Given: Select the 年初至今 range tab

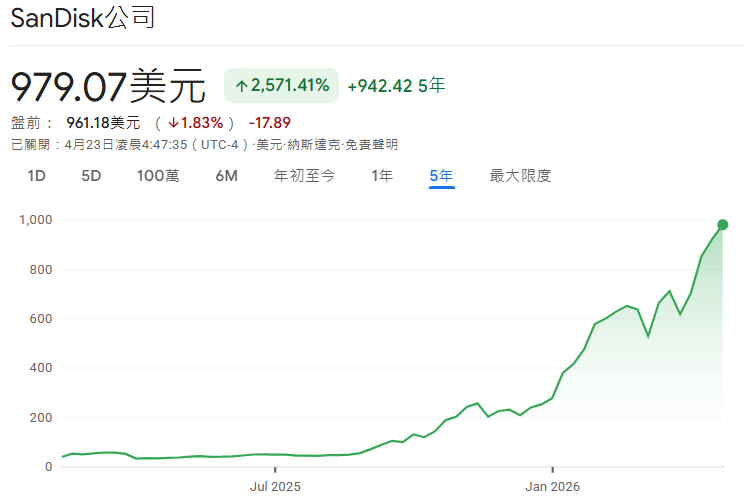Looking at the screenshot, I should 304,176.
